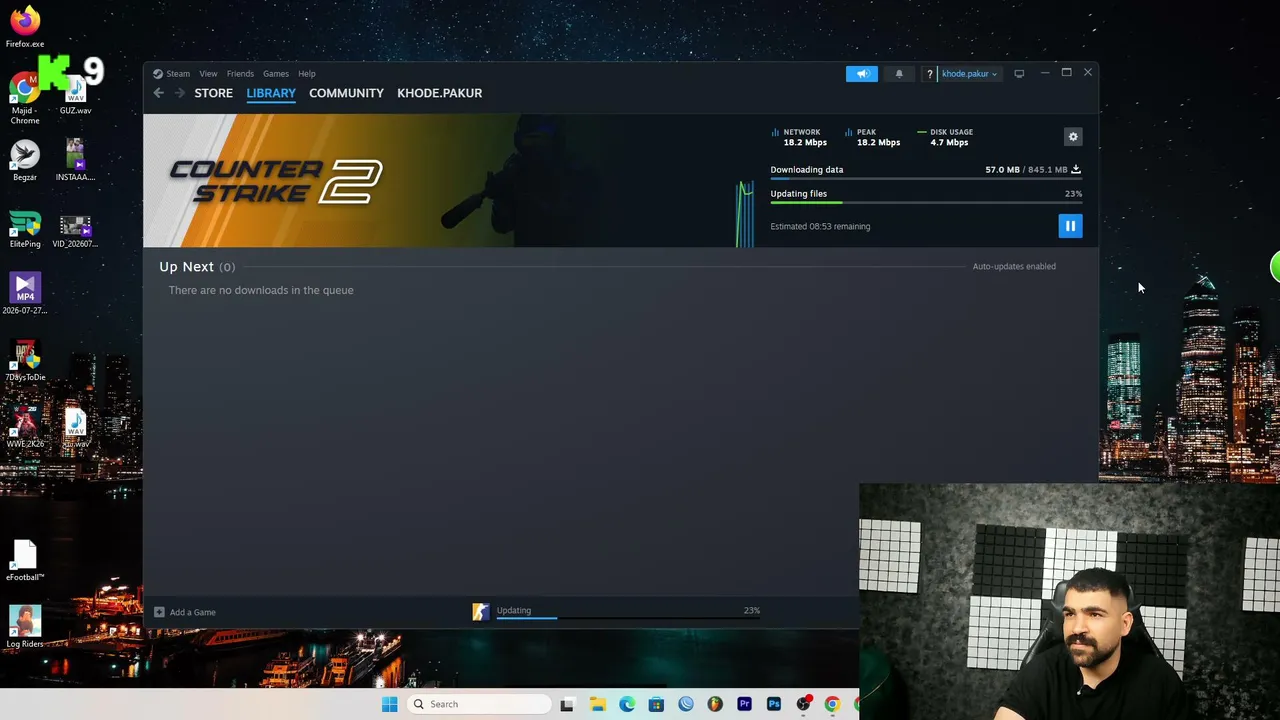Click the bottom Updating status progress bar
1280x720 pixels.
point(628,618)
